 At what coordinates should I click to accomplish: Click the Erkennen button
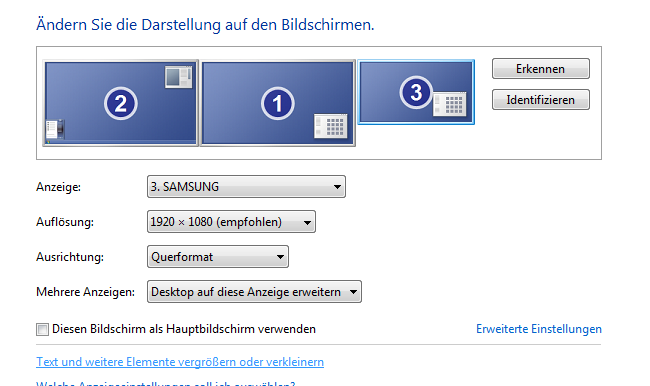[541, 68]
